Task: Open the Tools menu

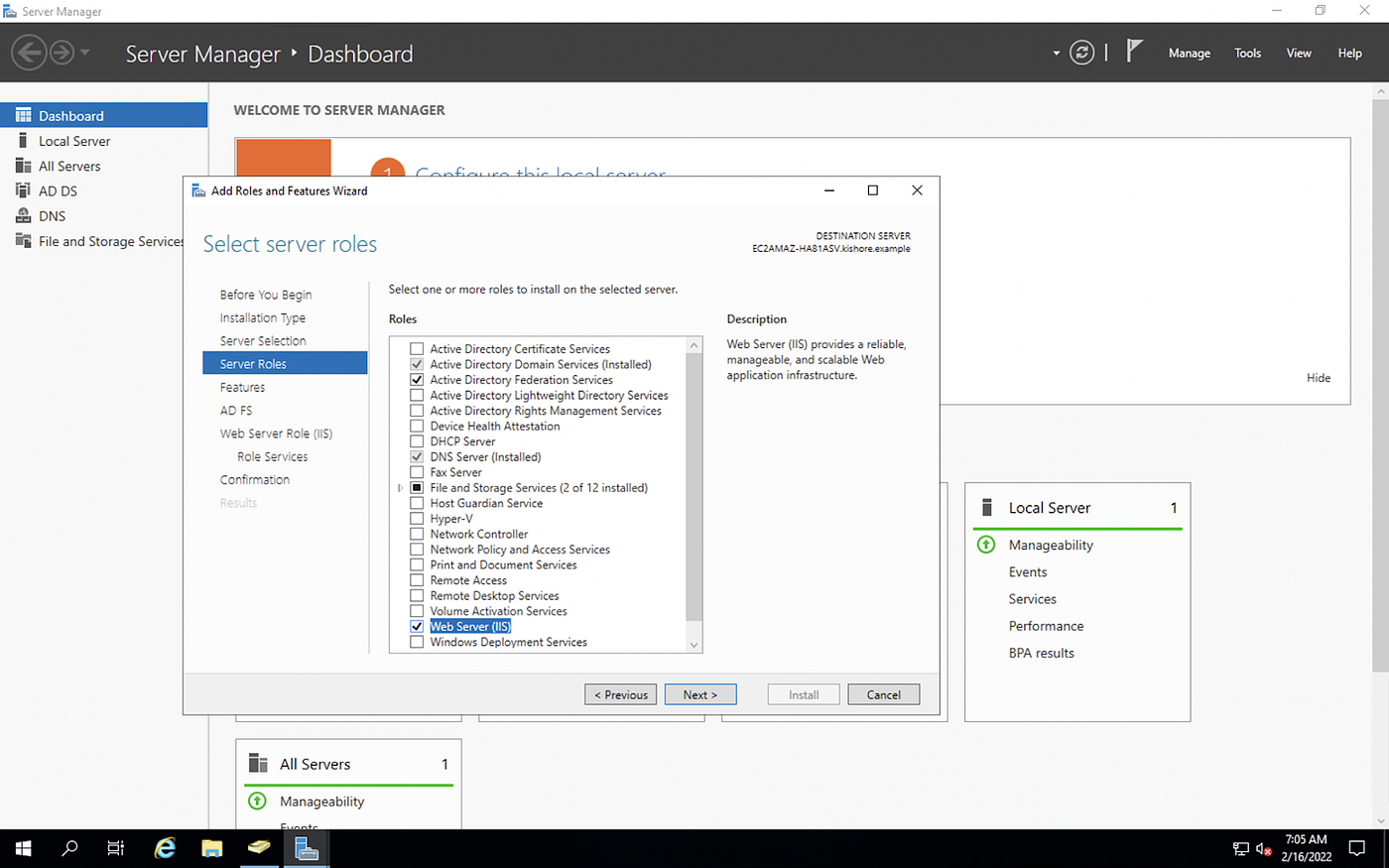Action: (1247, 53)
